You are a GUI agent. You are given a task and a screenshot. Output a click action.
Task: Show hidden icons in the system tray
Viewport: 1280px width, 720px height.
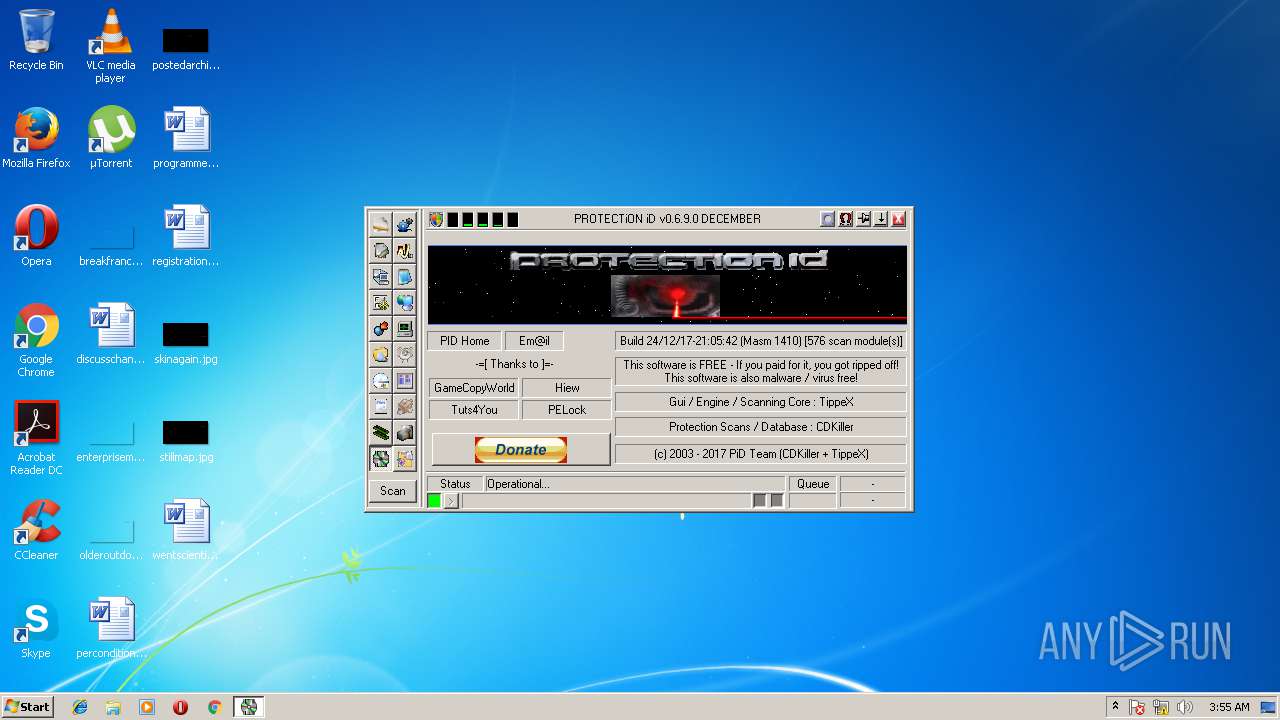point(1115,707)
